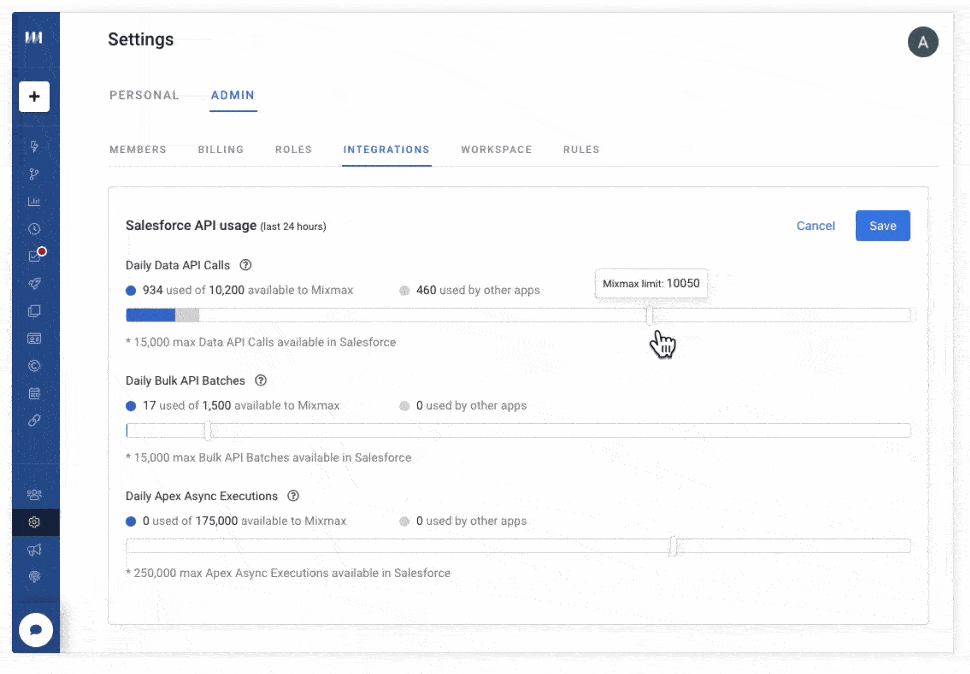Open the Rules tab
This screenshot has height=674, width=970.
[x=581, y=150]
